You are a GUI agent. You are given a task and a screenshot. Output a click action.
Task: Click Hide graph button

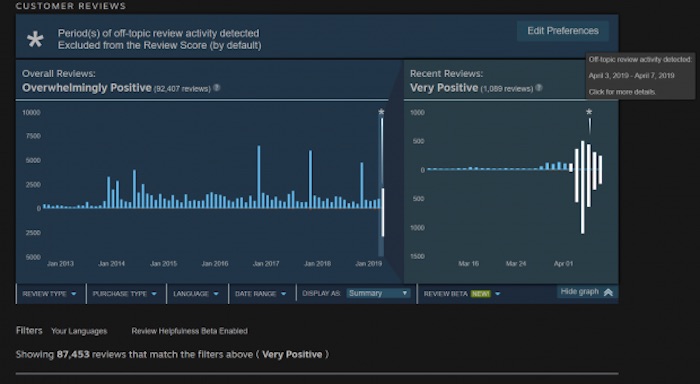click(x=587, y=292)
